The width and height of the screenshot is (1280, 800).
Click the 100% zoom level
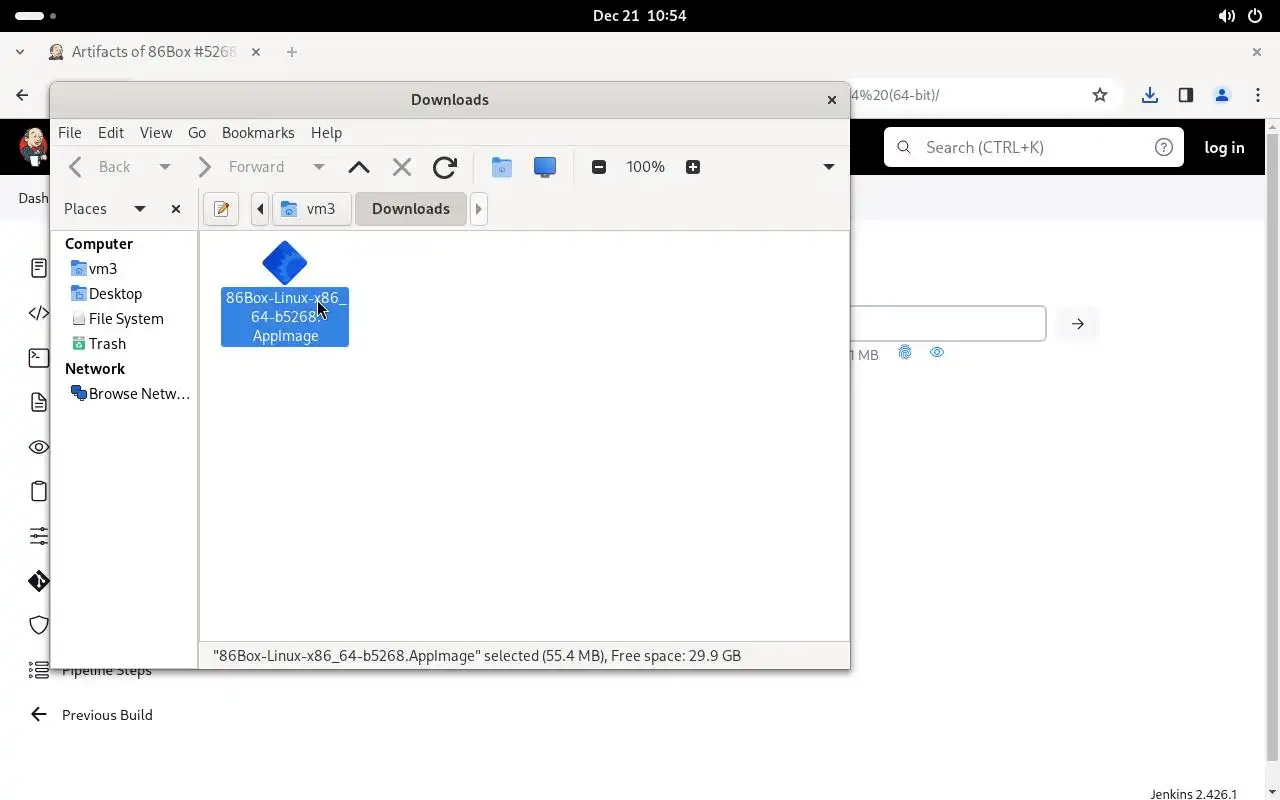tap(646, 167)
